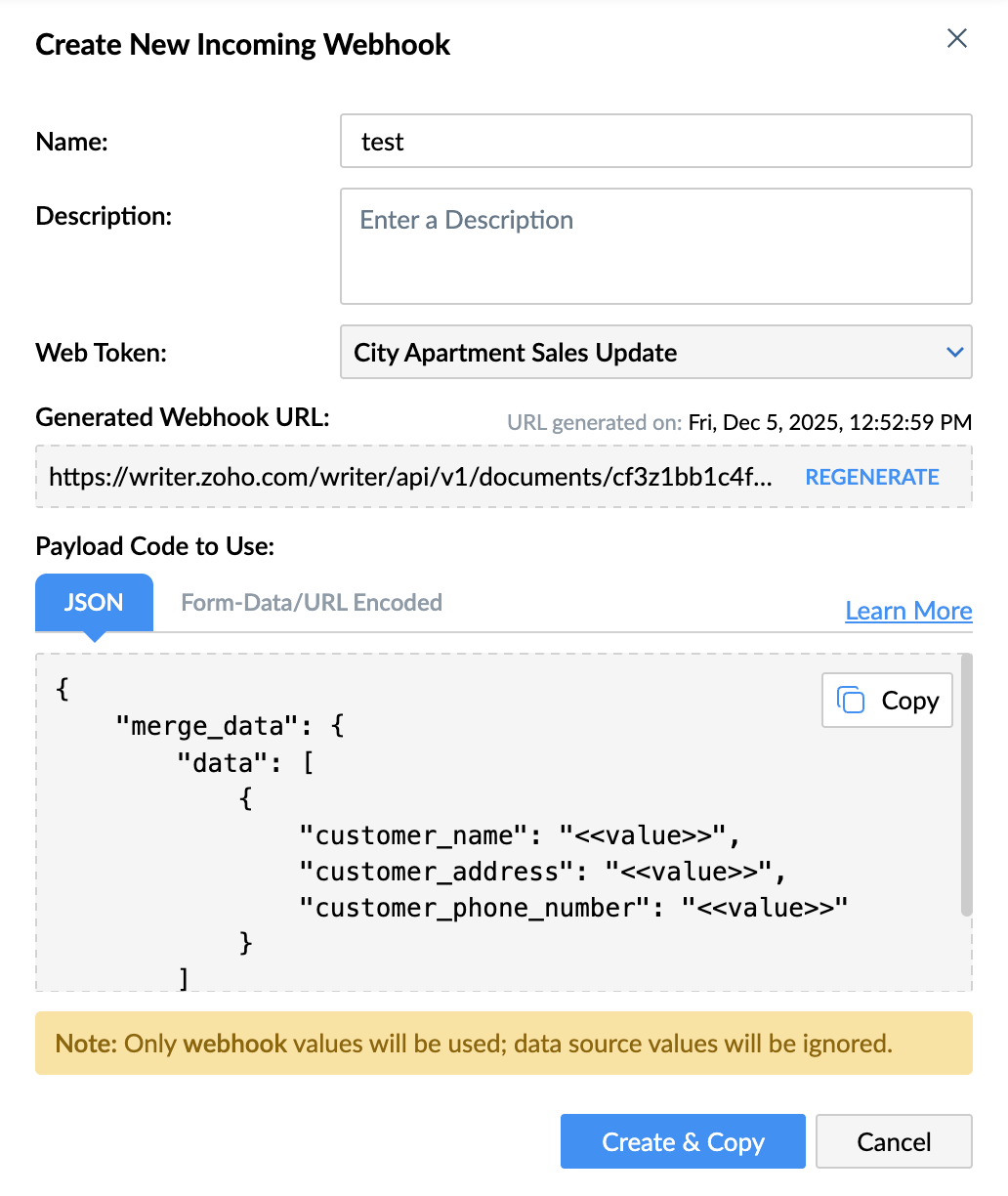Viewport: 1008px width, 1196px height.
Task: Click the yellow webhook values note banner
Action: tap(503, 1044)
